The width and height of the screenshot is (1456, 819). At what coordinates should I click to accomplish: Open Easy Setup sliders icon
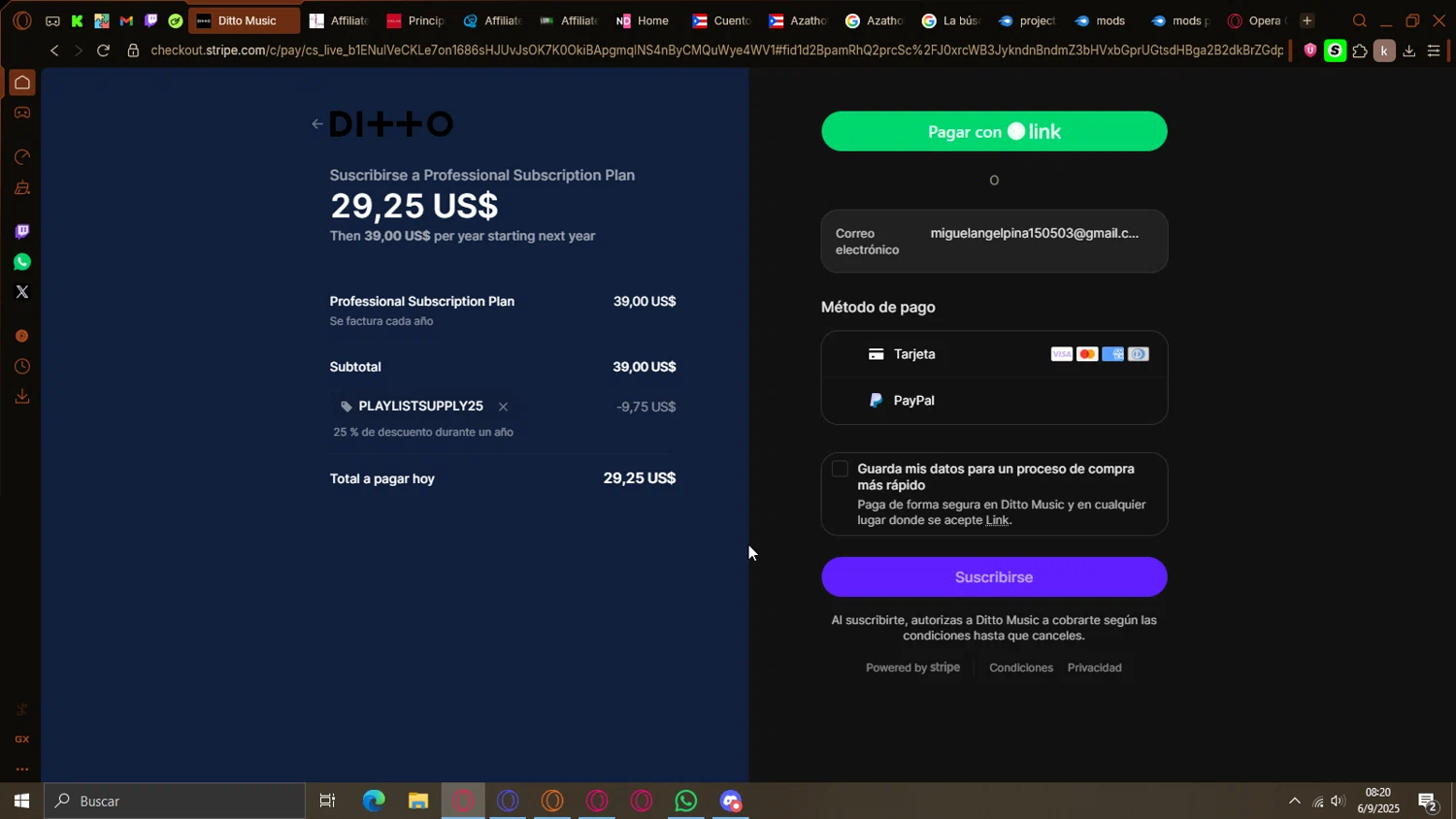tap(1434, 50)
